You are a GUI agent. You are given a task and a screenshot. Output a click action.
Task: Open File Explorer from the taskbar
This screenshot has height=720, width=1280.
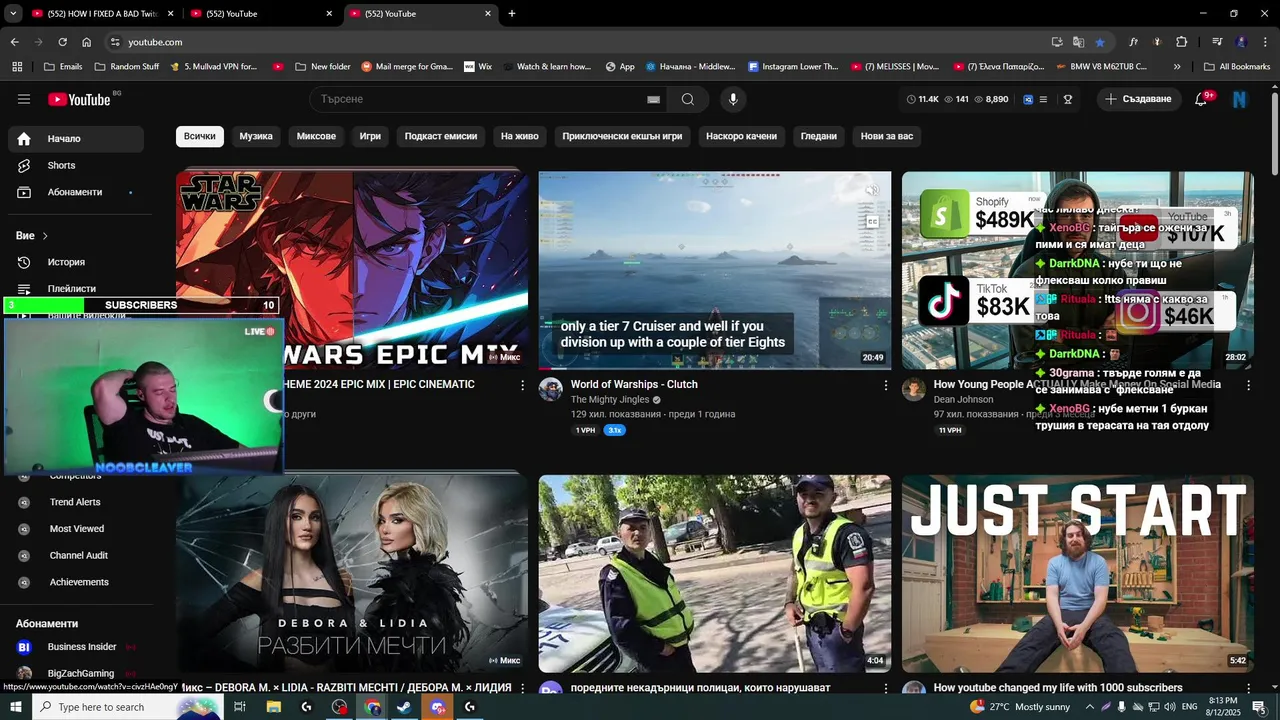[273, 707]
